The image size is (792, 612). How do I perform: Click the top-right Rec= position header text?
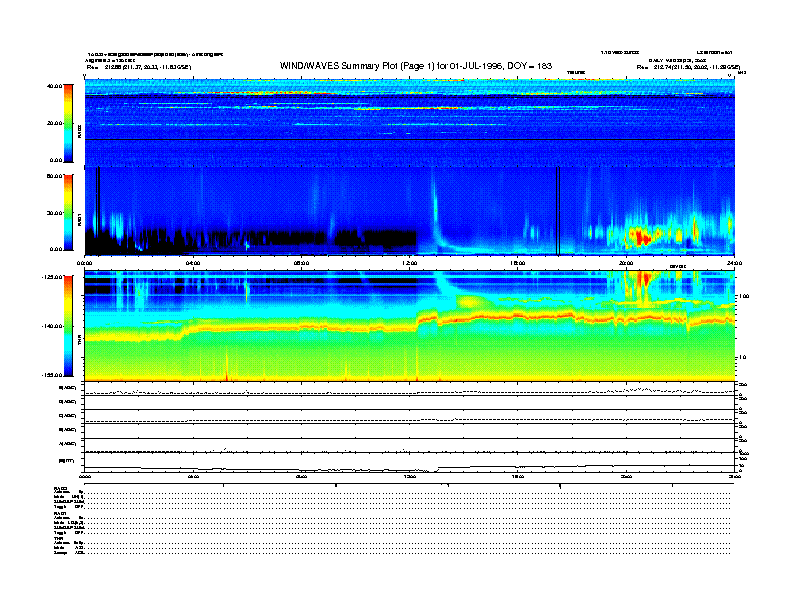pos(688,67)
